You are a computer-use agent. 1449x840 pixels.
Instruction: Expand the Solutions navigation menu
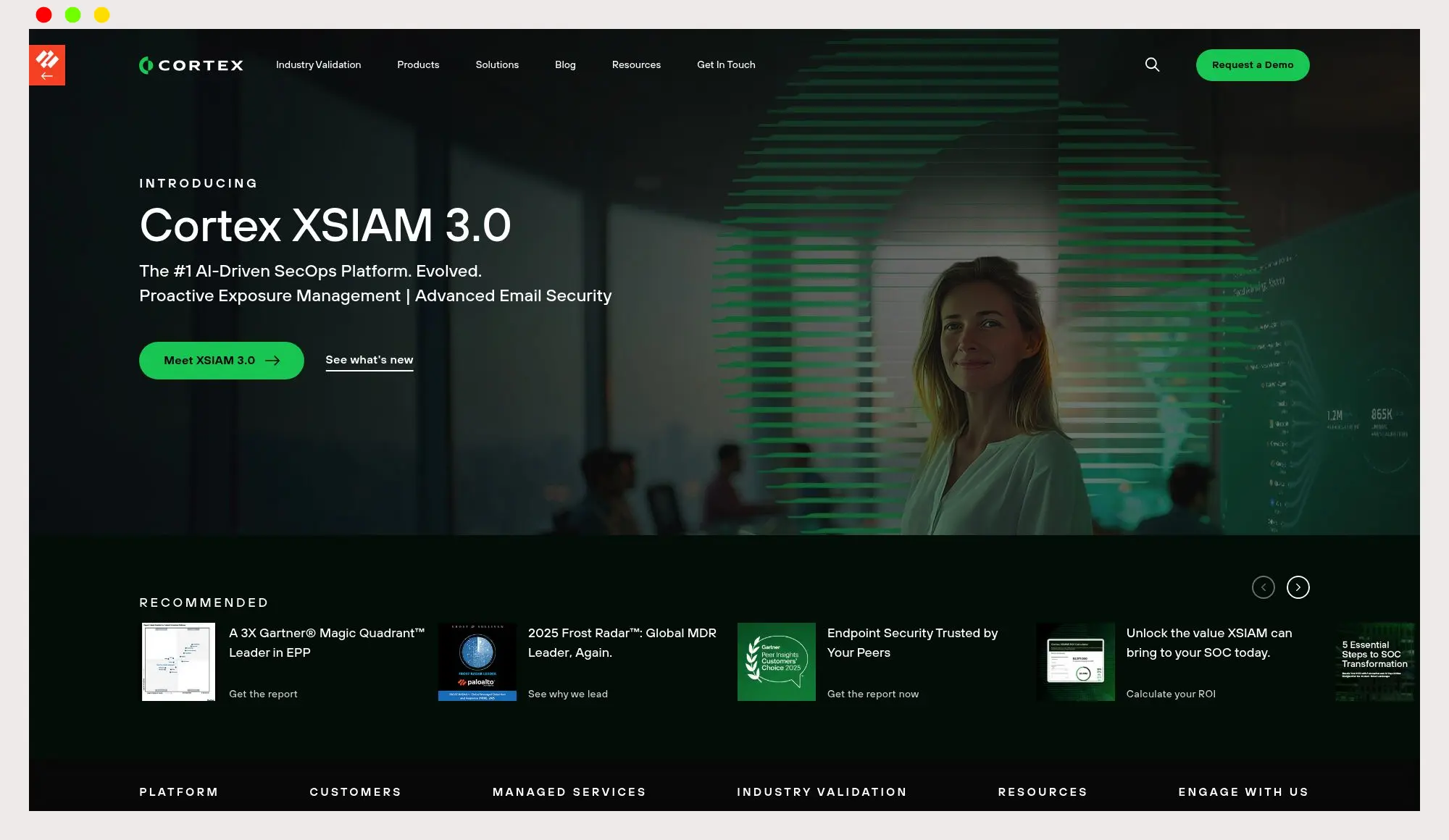[497, 65]
